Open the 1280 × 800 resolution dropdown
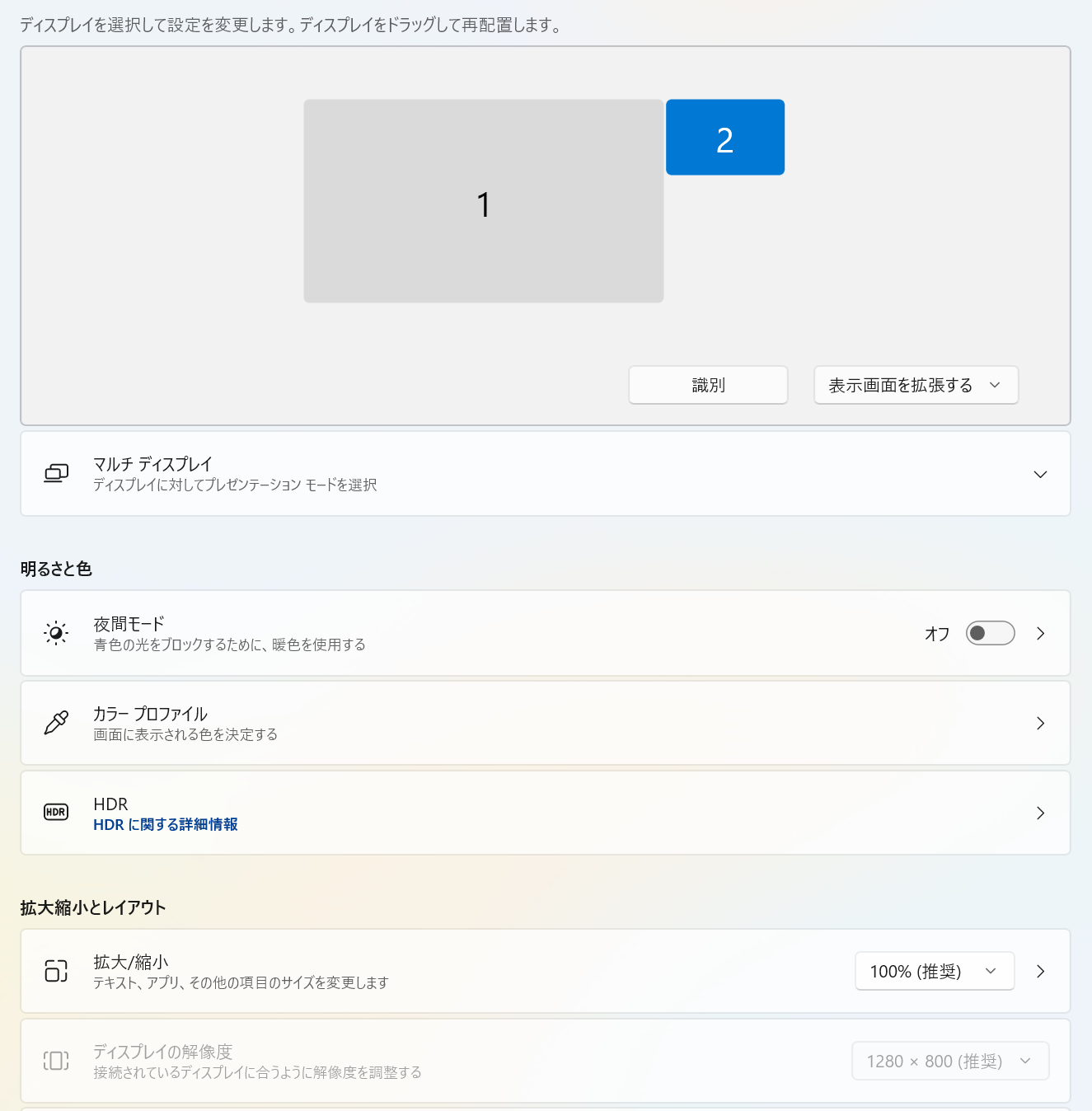The width and height of the screenshot is (1092, 1111). pos(949,1061)
